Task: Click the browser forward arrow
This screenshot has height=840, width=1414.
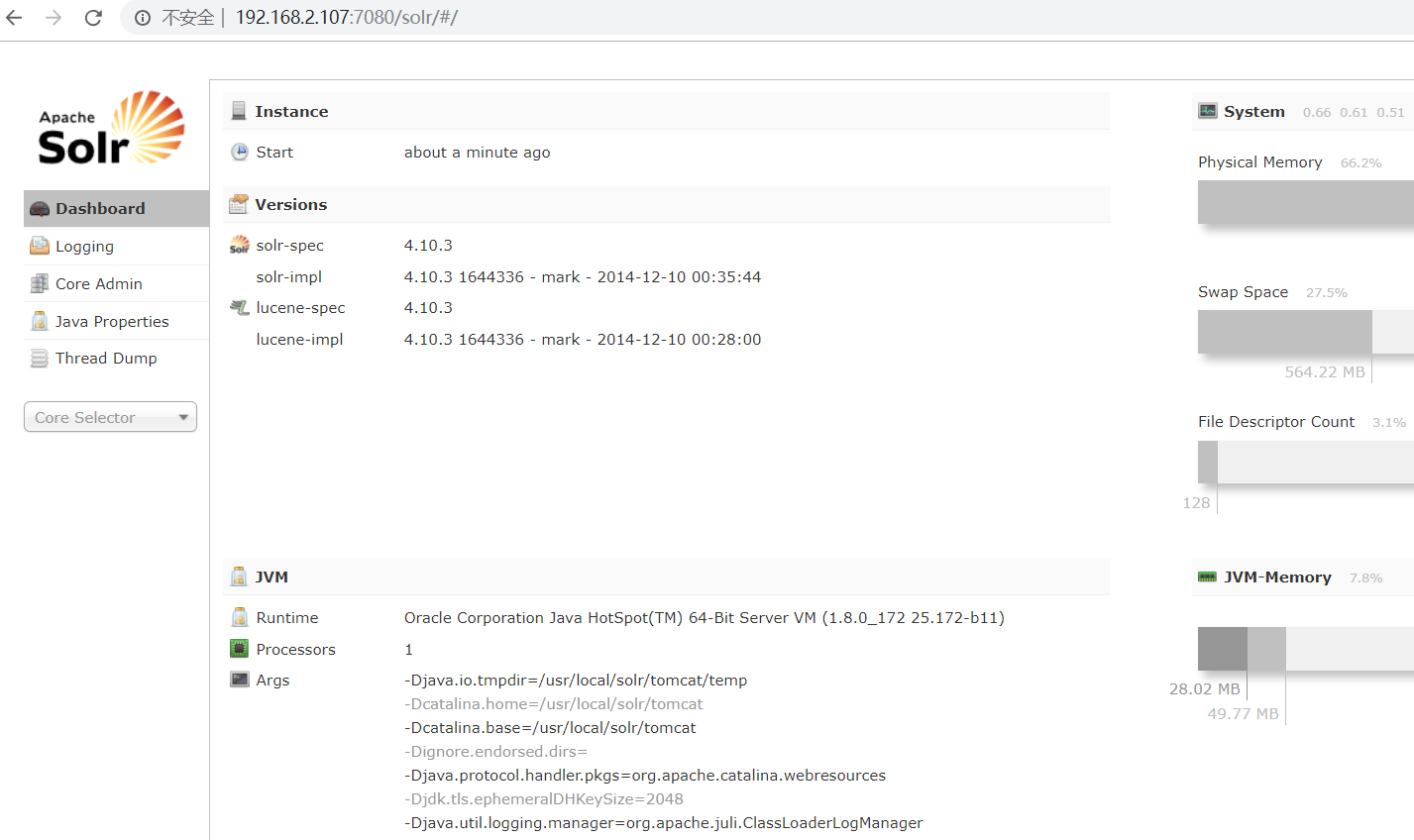Action: click(x=54, y=18)
